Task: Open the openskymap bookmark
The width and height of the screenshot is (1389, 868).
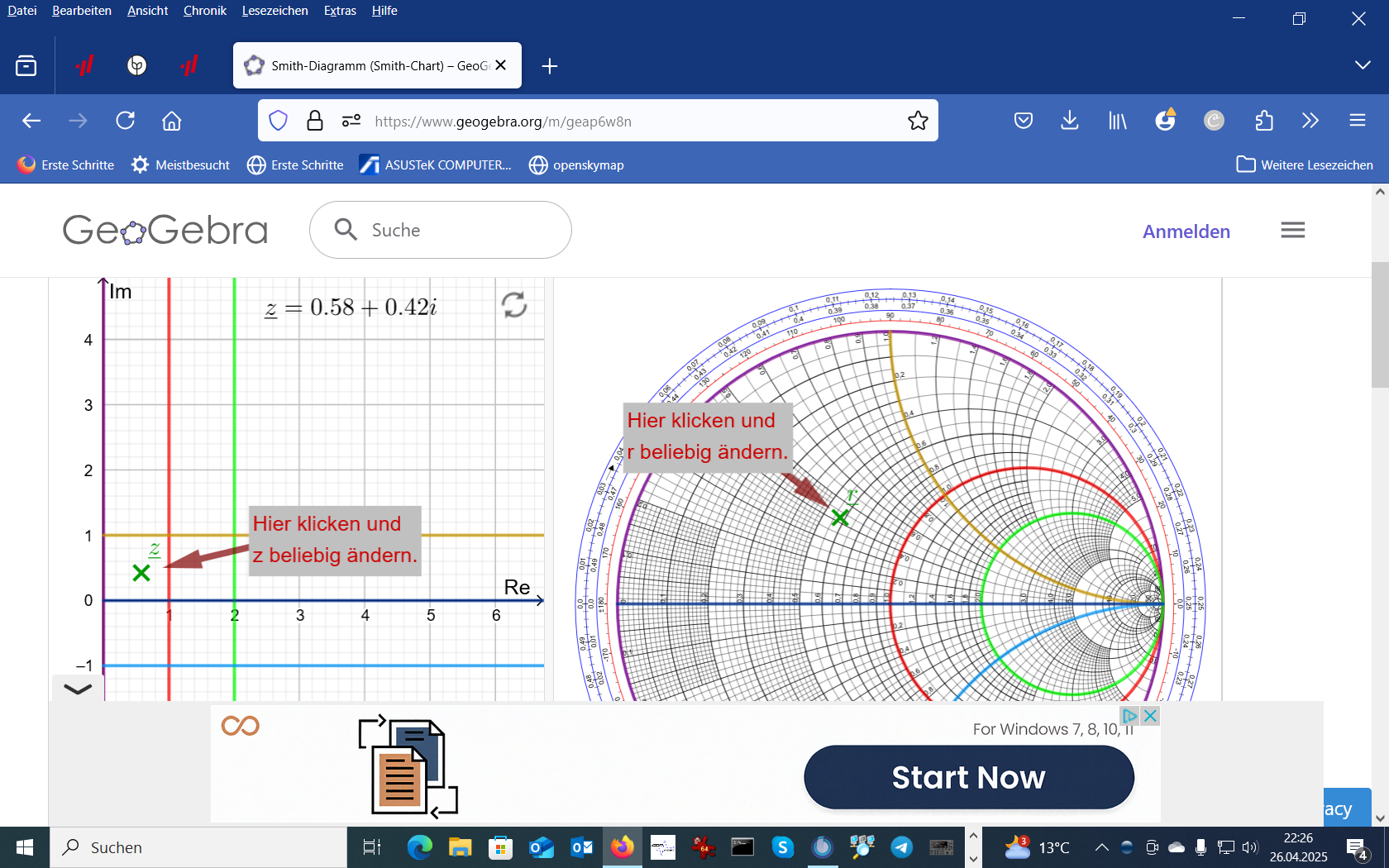Action: (x=576, y=165)
